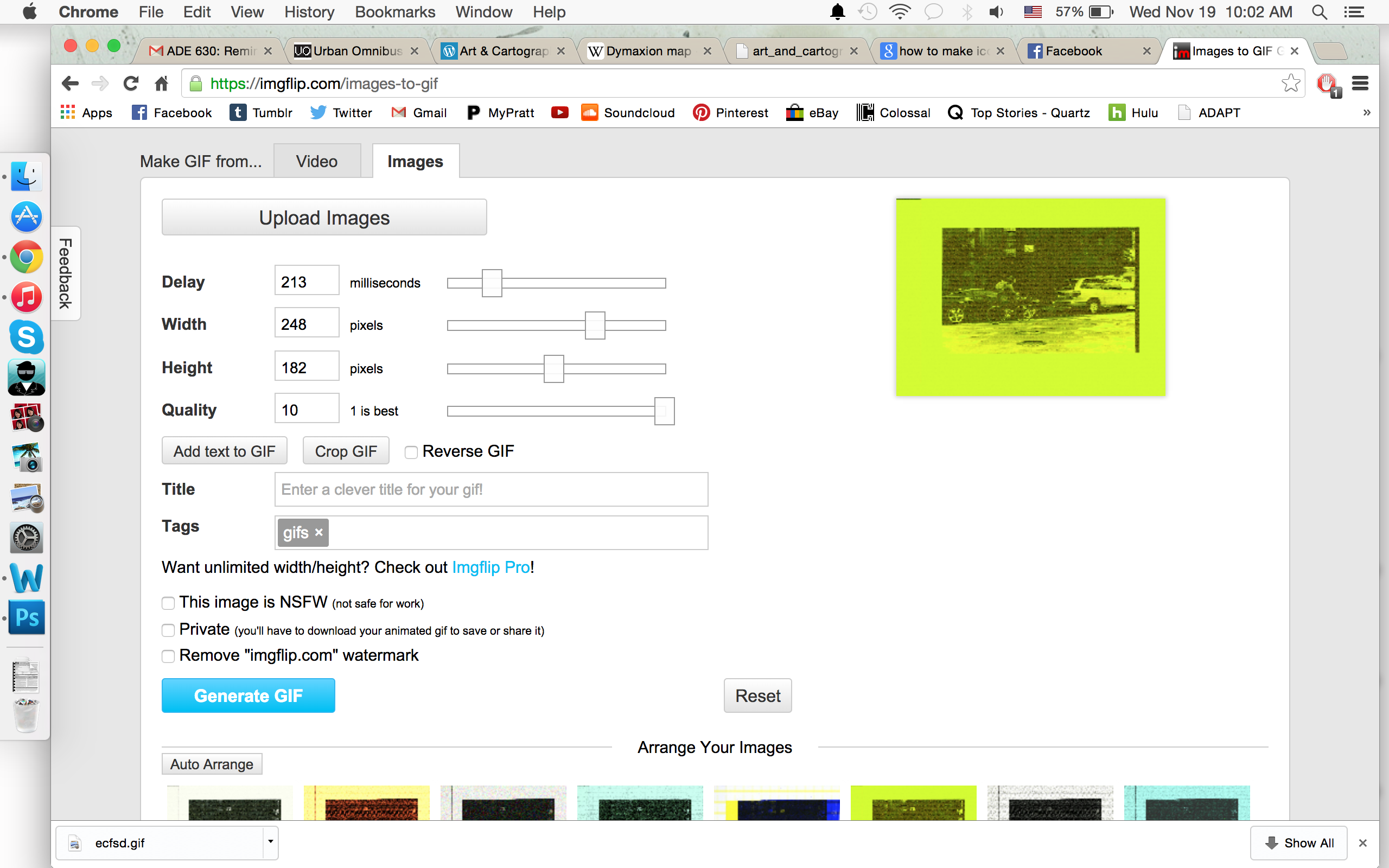The width and height of the screenshot is (1389, 868).
Task: Toggle the Reverse GIF checkbox
Action: 409,452
